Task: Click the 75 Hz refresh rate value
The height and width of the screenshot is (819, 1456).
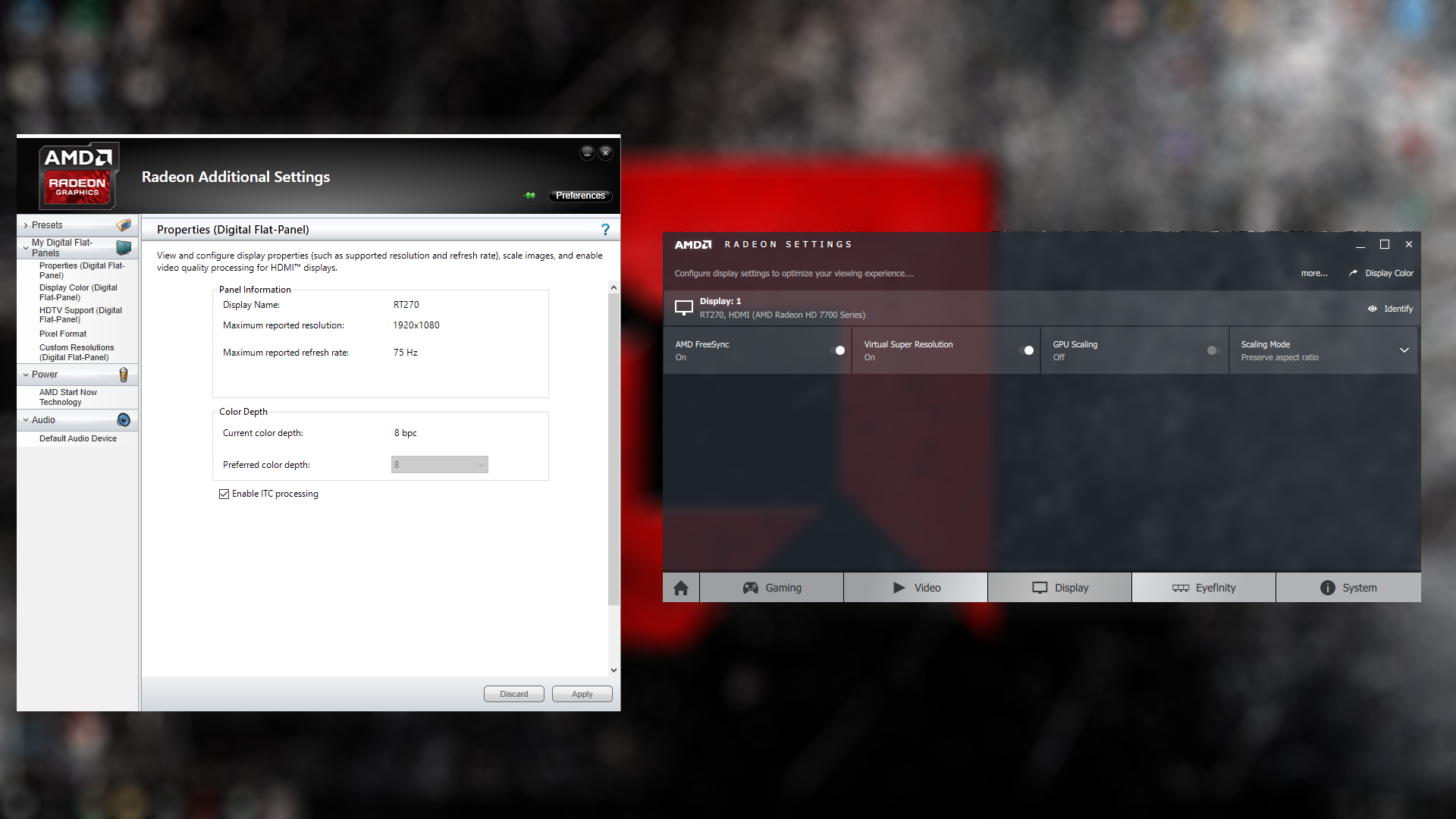Action: tap(406, 353)
